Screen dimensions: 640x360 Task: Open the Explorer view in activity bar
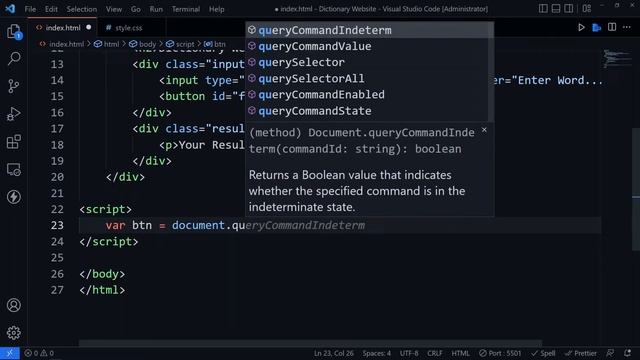[x=13, y=31]
